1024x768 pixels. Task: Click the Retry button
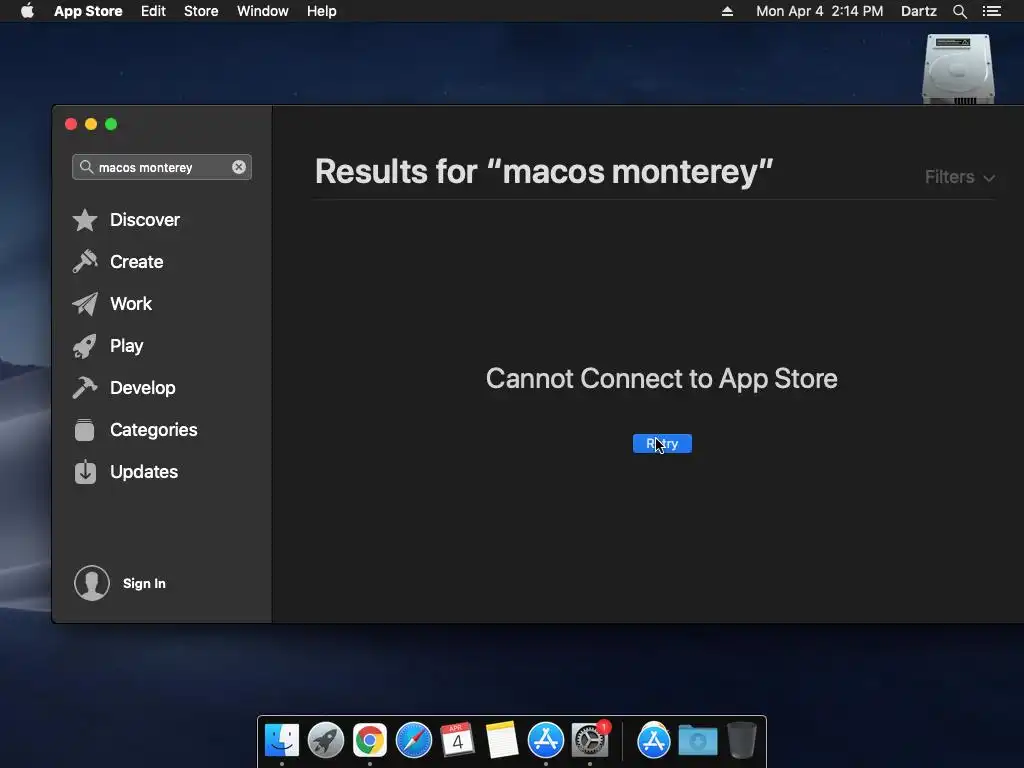(x=662, y=443)
